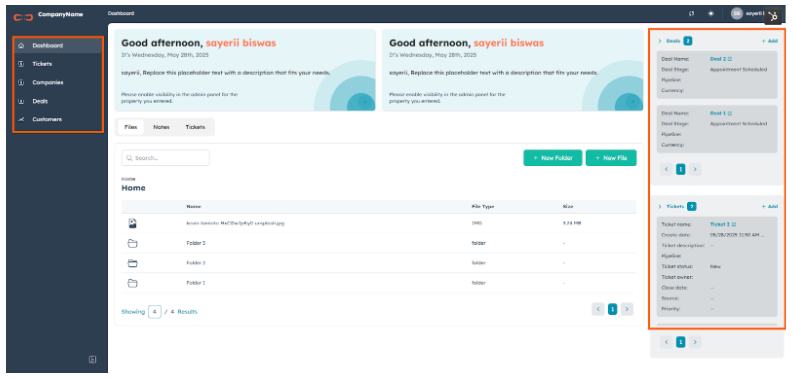Open the unsplash.jpg file name

[235, 223]
